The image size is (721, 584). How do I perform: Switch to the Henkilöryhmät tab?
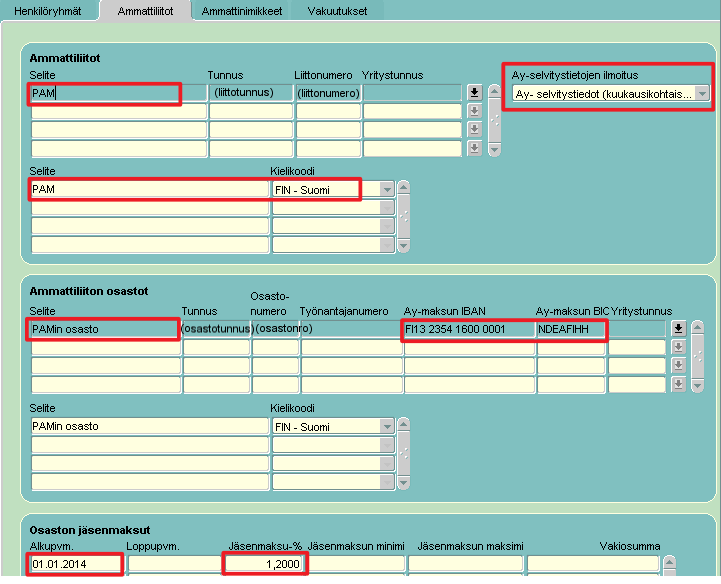click(x=48, y=11)
